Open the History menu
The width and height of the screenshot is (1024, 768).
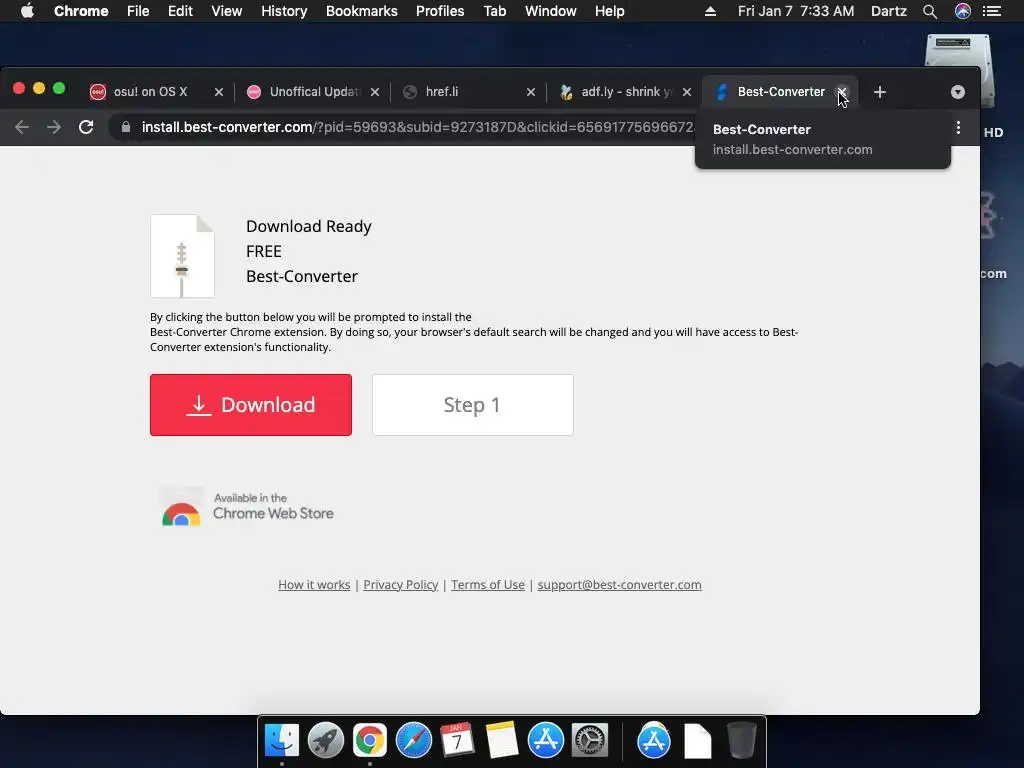(284, 11)
